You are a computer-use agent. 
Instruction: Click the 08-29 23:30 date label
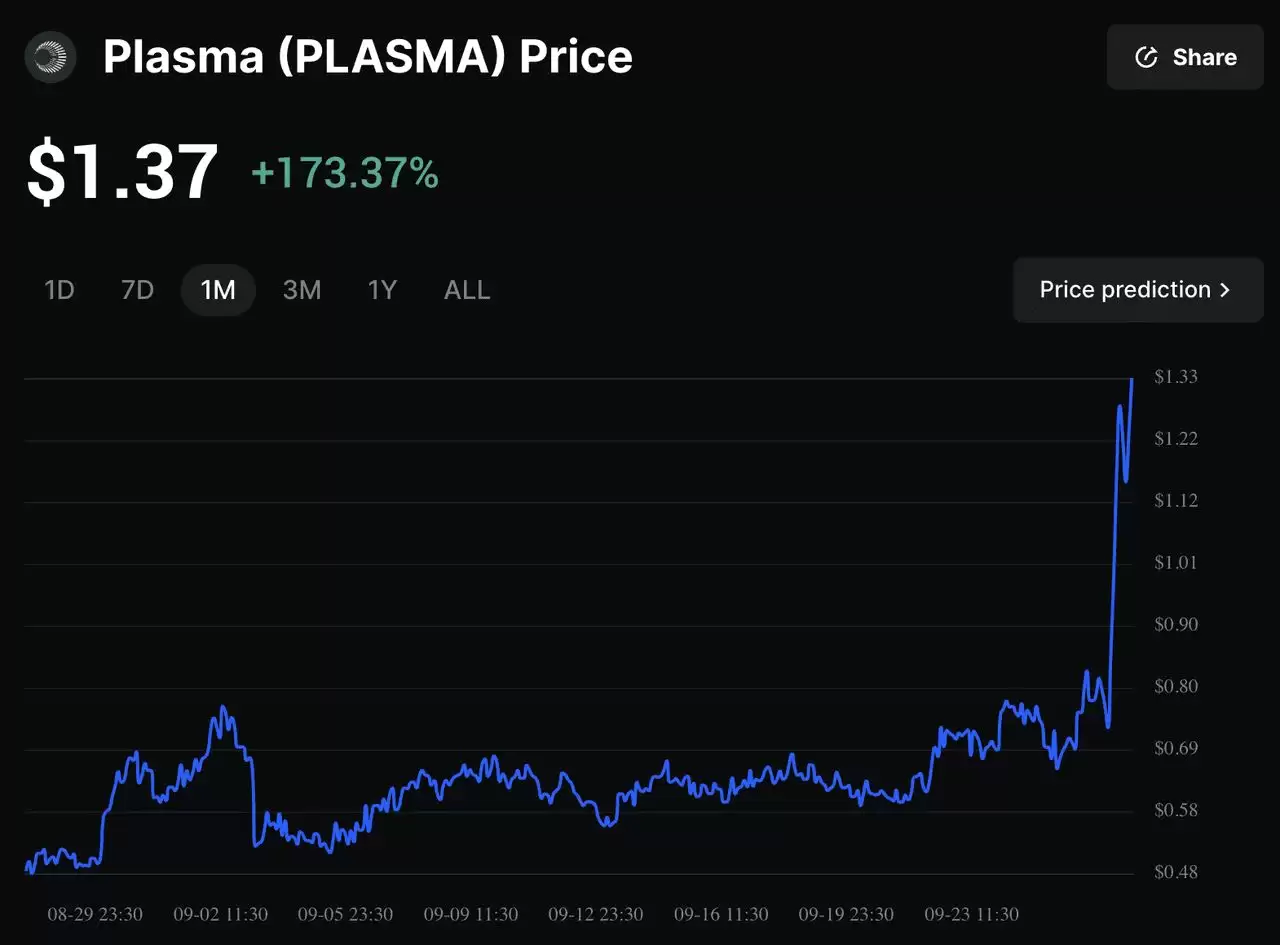[x=94, y=914]
